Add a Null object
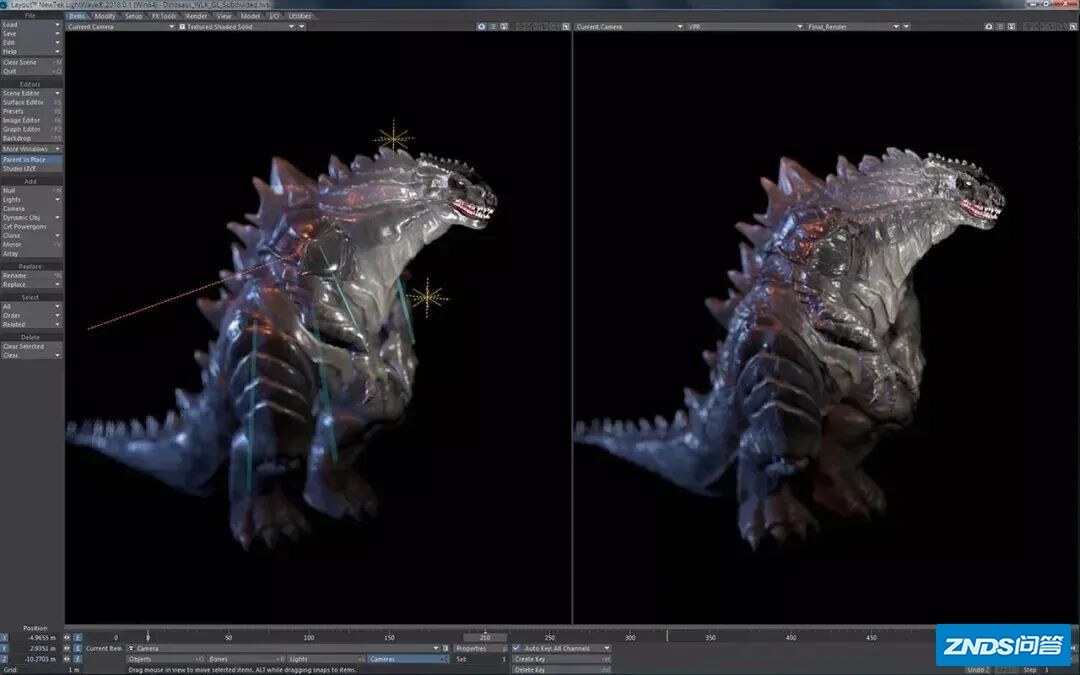Screen dimensions: 1080x675 pos(31,190)
